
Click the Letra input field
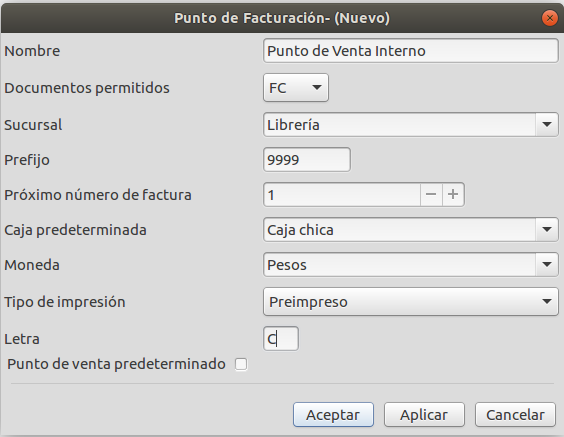[x=281, y=338]
